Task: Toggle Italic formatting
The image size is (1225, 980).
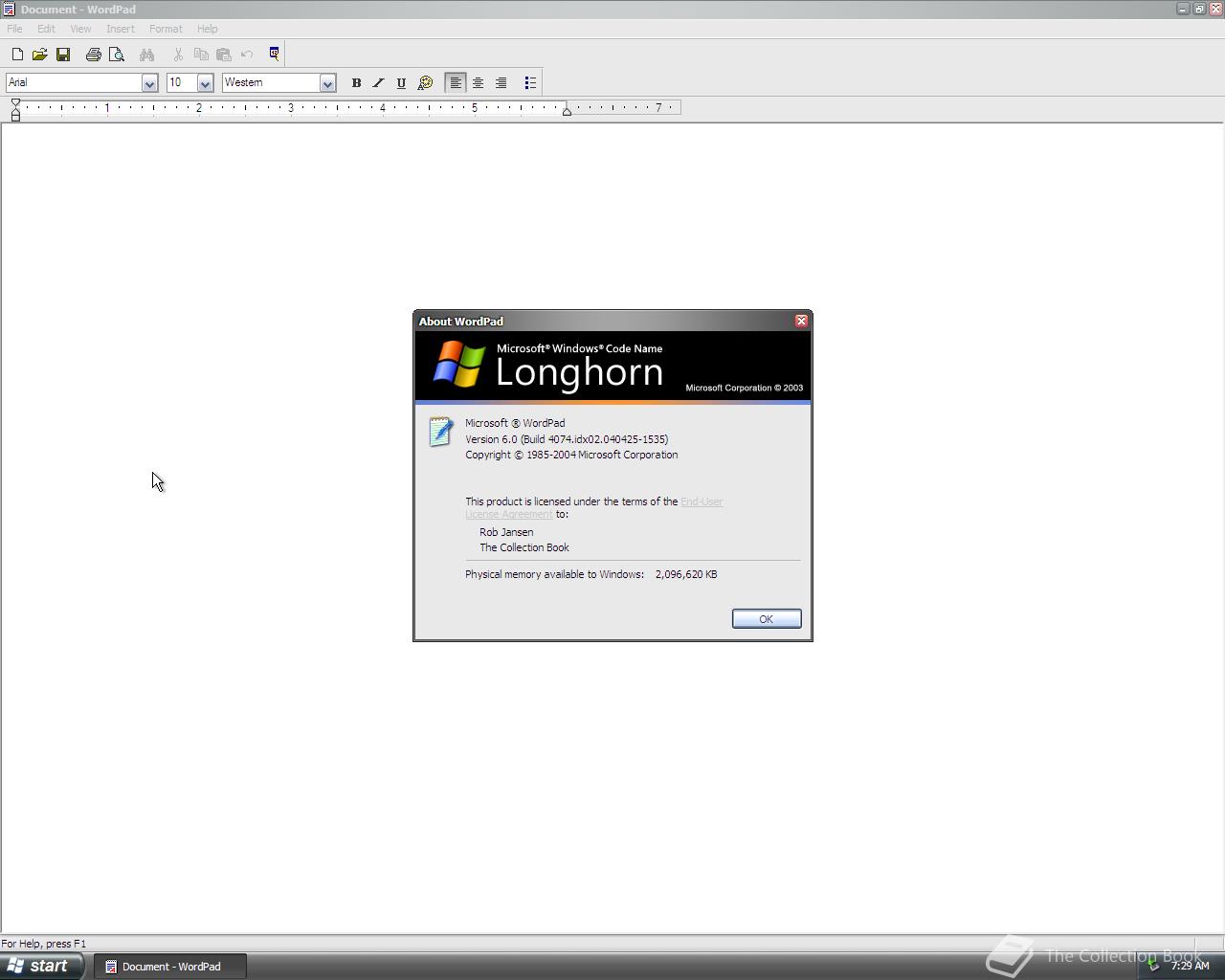Action: (x=379, y=83)
